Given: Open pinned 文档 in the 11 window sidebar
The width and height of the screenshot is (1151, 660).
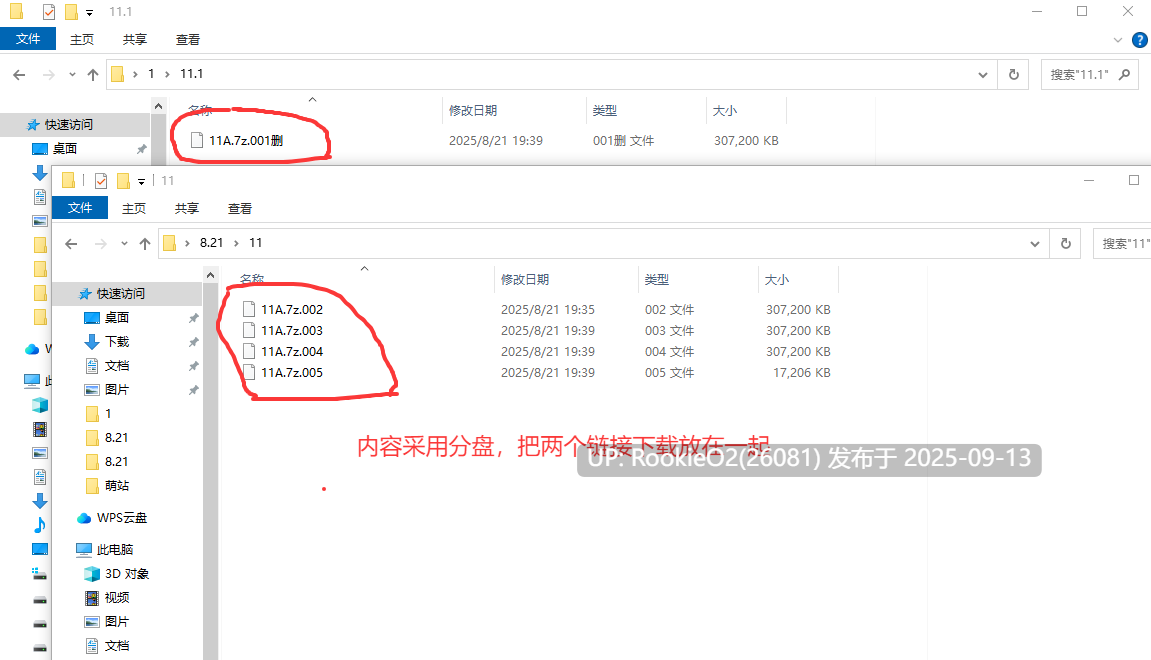Looking at the screenshot, I should pyautogui.click(x=117, y=366).
